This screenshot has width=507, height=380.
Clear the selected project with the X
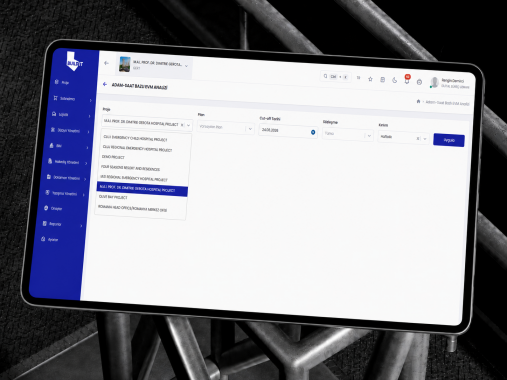click(182, 125)
